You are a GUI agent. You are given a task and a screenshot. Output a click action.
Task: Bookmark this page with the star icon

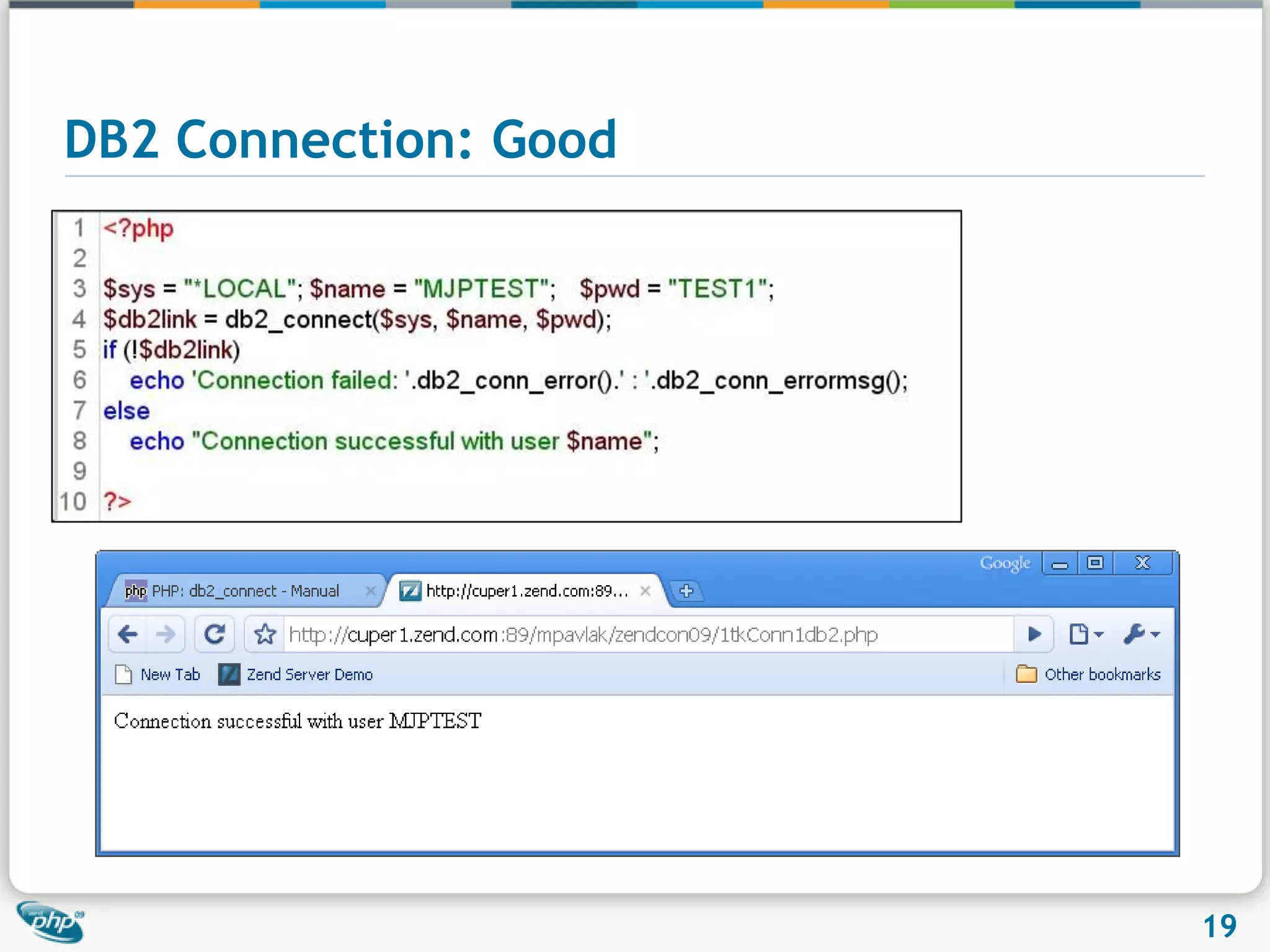(265, 634)
